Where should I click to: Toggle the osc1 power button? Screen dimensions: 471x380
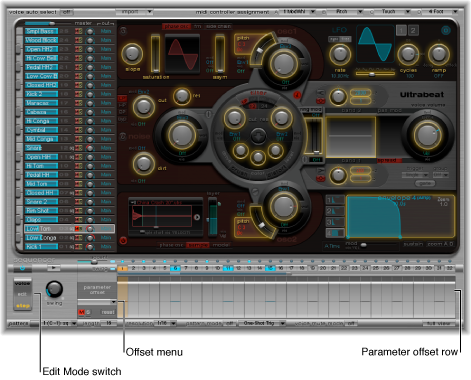point(123,31)
